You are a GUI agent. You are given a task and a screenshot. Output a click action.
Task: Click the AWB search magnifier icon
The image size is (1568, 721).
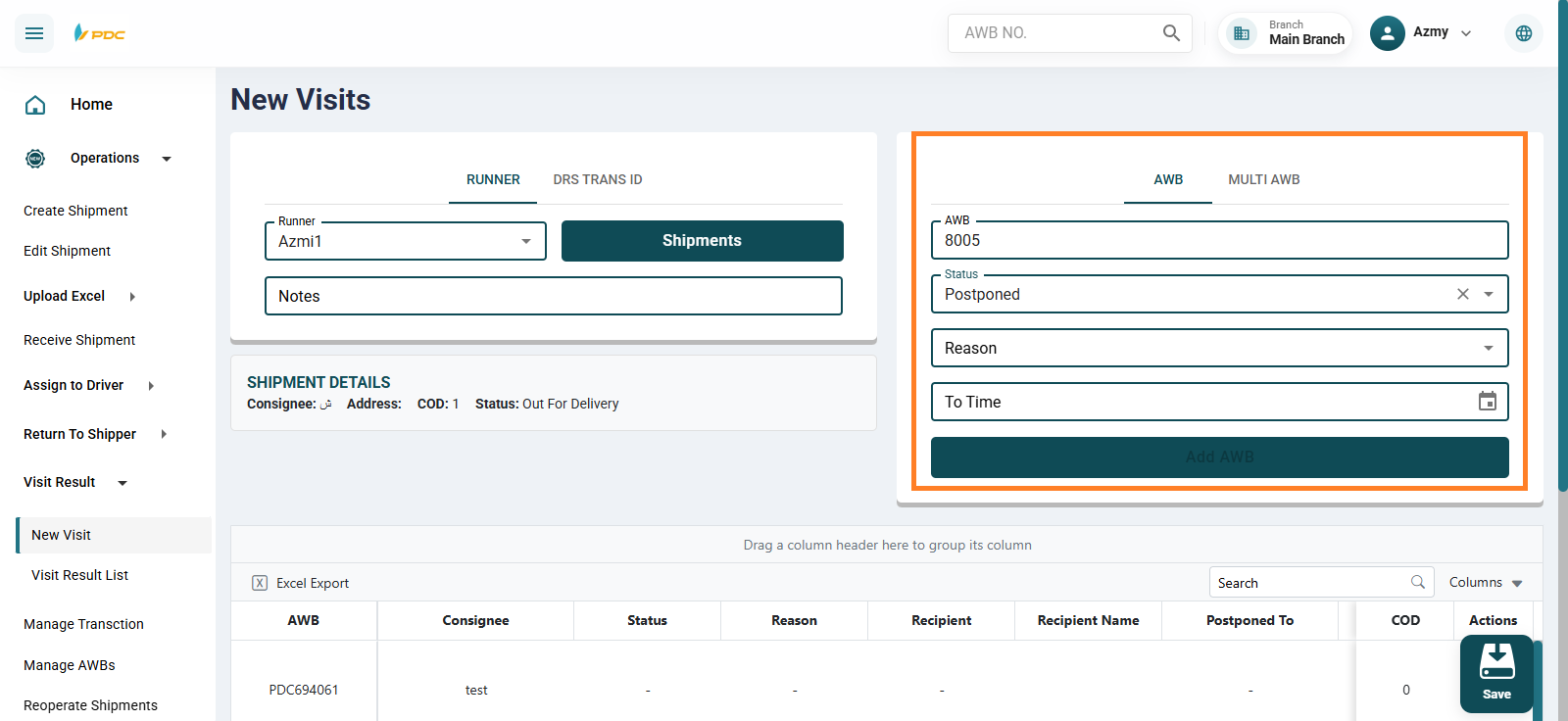1171,33
